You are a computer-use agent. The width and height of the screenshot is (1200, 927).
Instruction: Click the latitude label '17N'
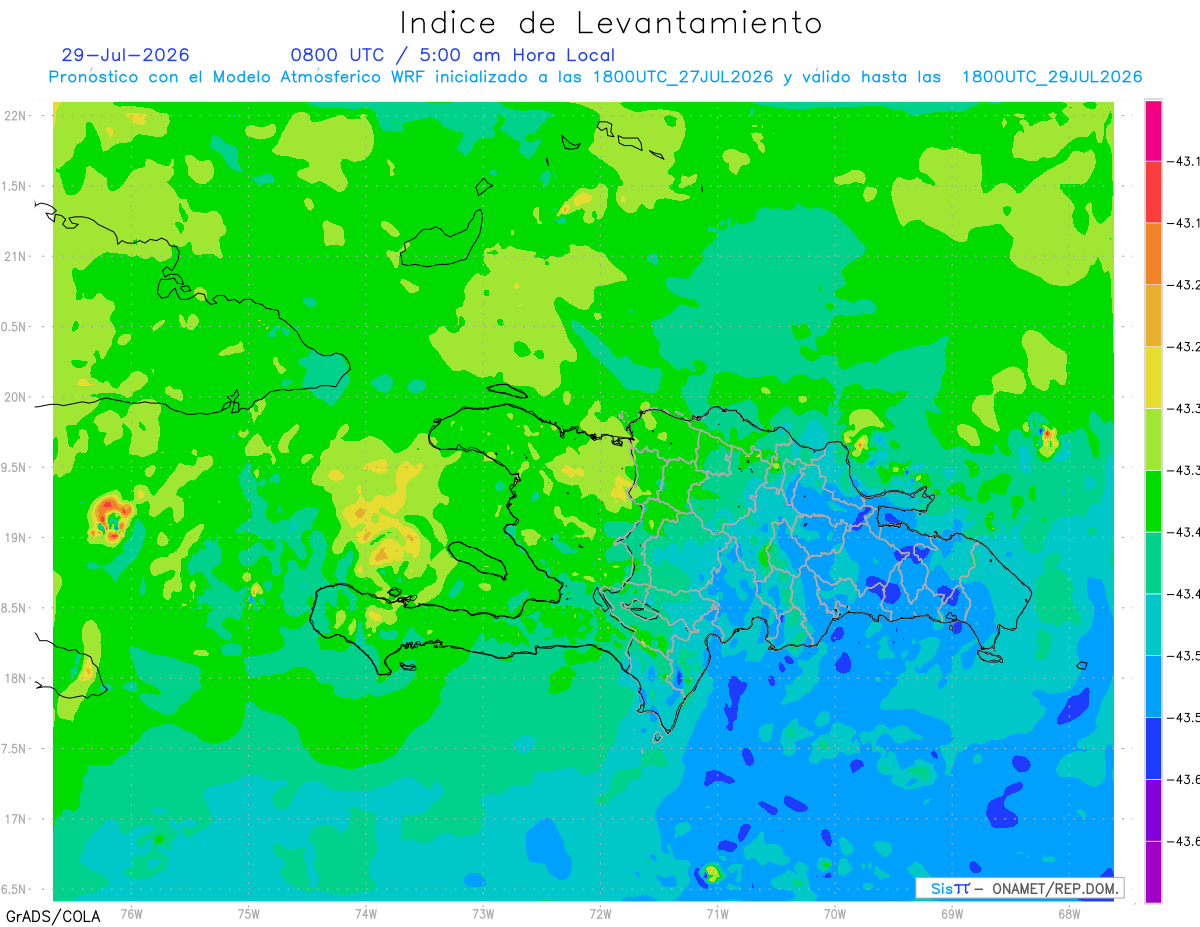(x=16, y=820)
